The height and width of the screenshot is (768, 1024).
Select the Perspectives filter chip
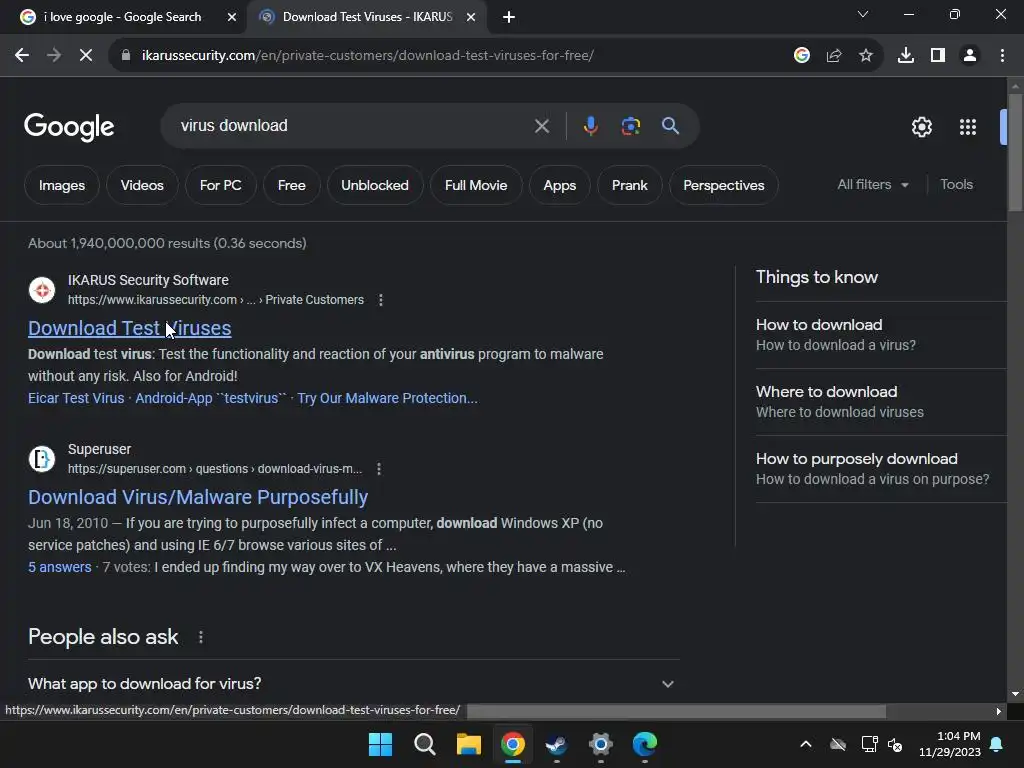point(724,185)
